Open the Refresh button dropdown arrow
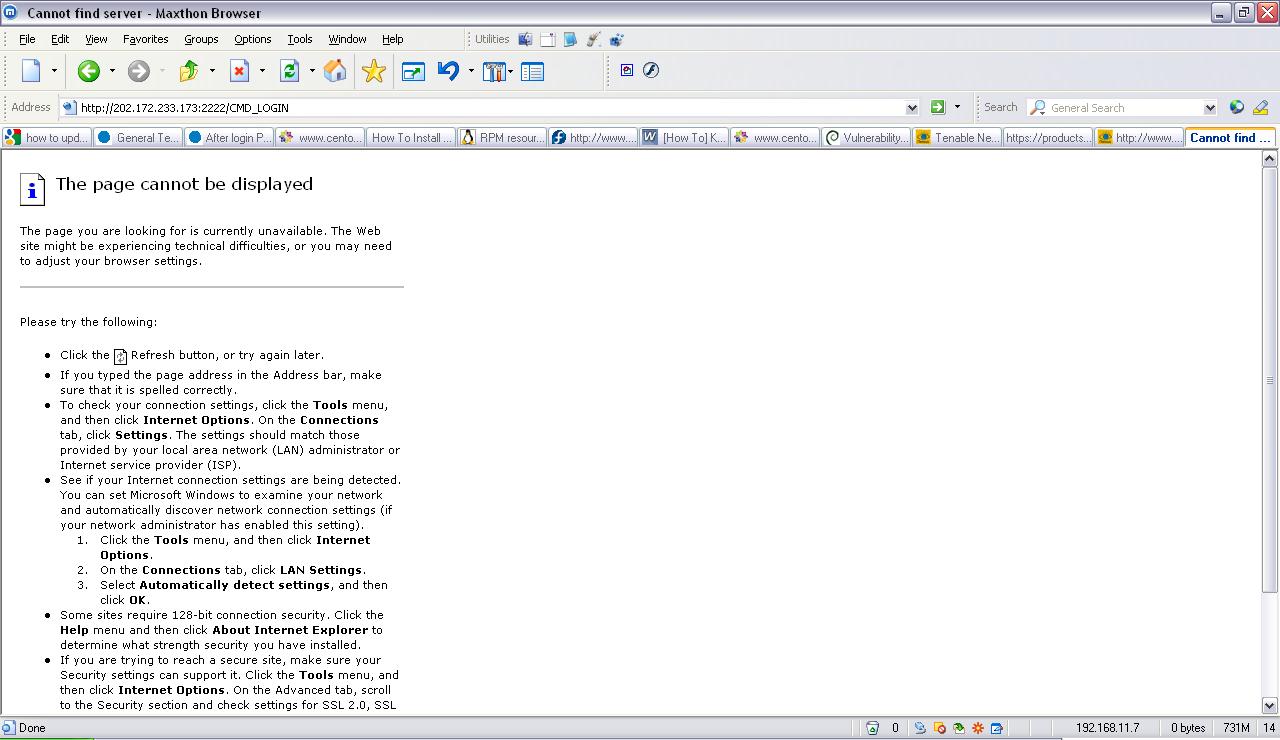1280x740 pixels. click(312, 71)
